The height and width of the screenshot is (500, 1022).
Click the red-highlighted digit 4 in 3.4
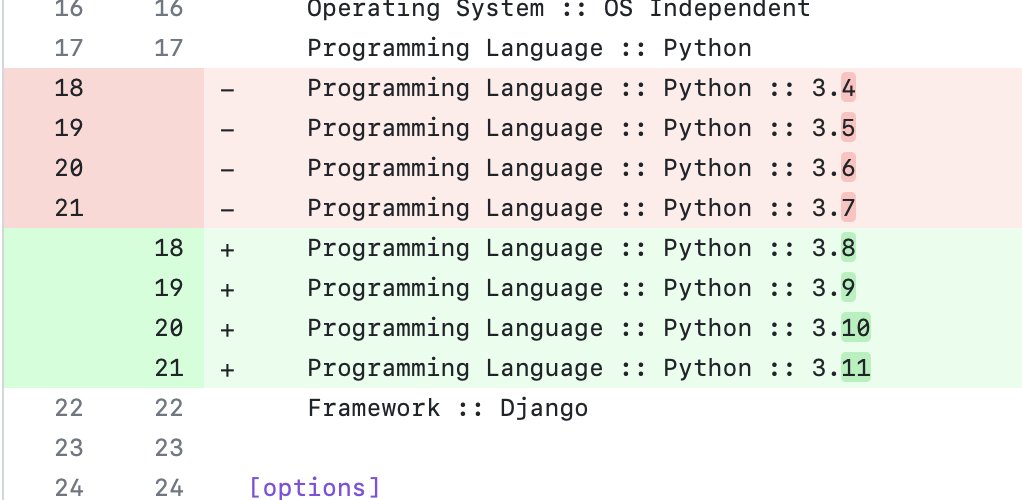point(848,88)
